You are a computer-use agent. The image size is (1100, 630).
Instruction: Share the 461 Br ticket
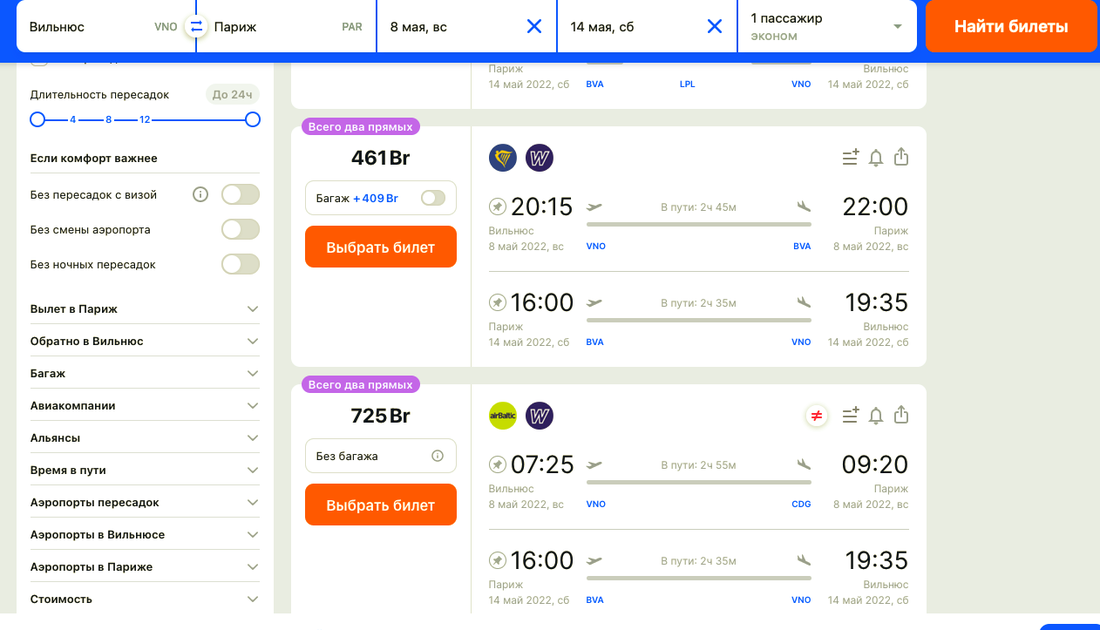coord(901,157)
